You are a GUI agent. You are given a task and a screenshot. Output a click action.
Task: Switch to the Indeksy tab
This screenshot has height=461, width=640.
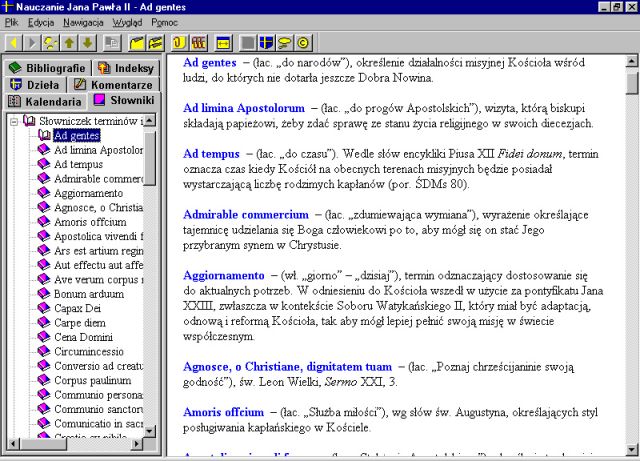(126, 68)
